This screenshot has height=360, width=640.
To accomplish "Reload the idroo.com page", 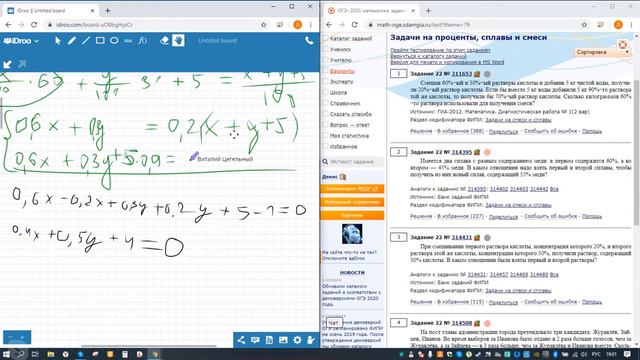I will pyautogui.click(x=34, y=25).
